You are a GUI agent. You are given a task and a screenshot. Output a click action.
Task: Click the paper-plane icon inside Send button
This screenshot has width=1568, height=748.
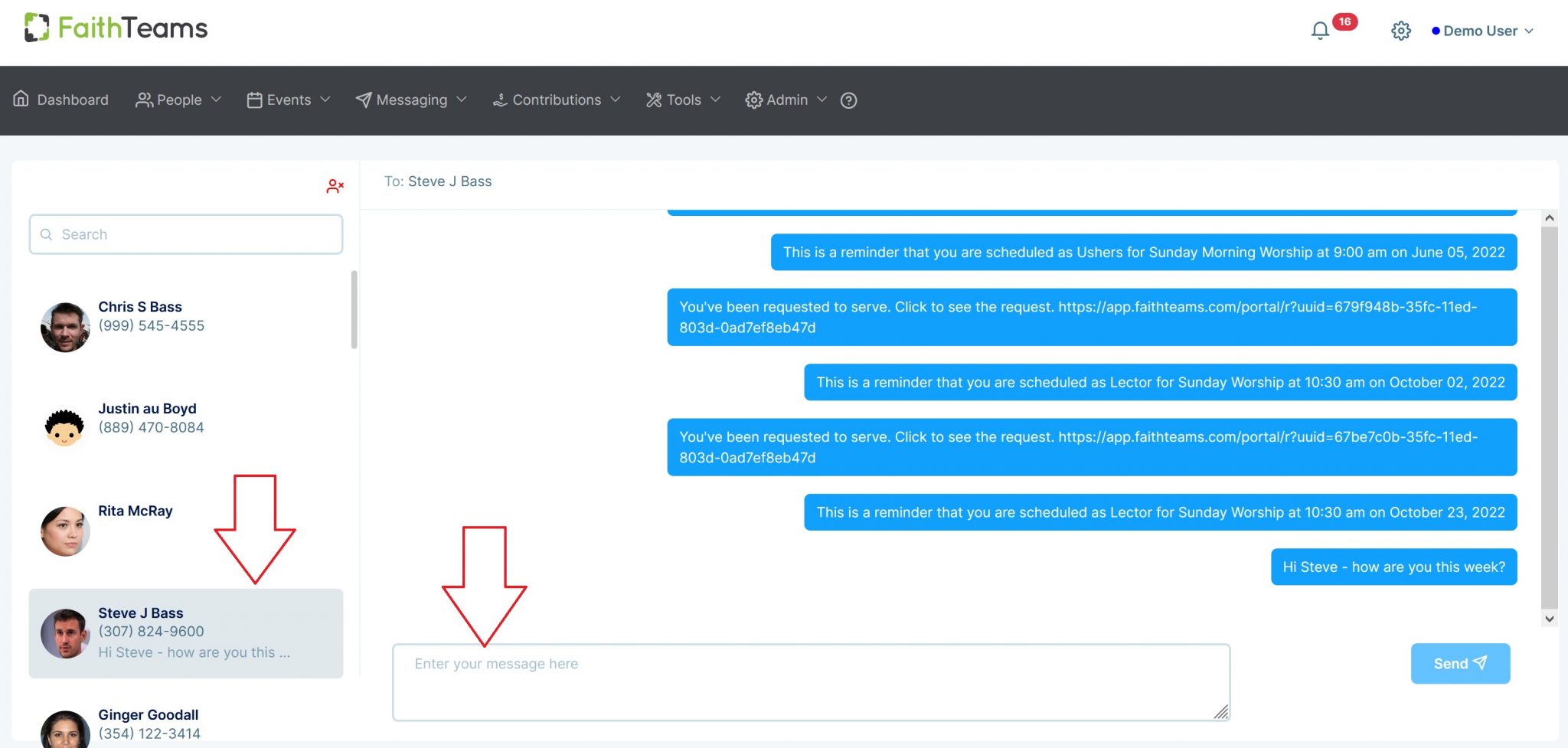click(1482, 663)
